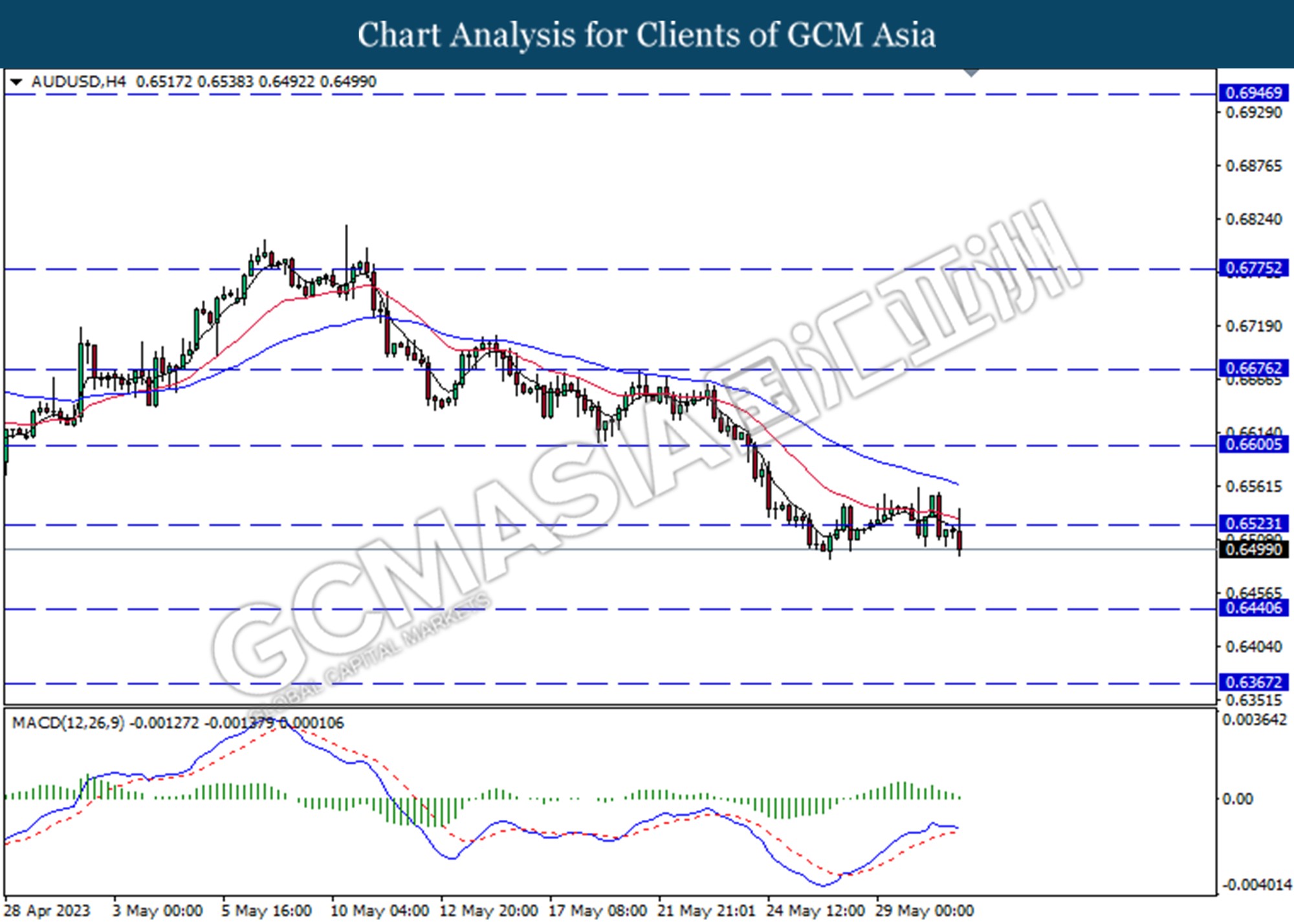Click the chart shift triangle marker at top

(971, 72)
